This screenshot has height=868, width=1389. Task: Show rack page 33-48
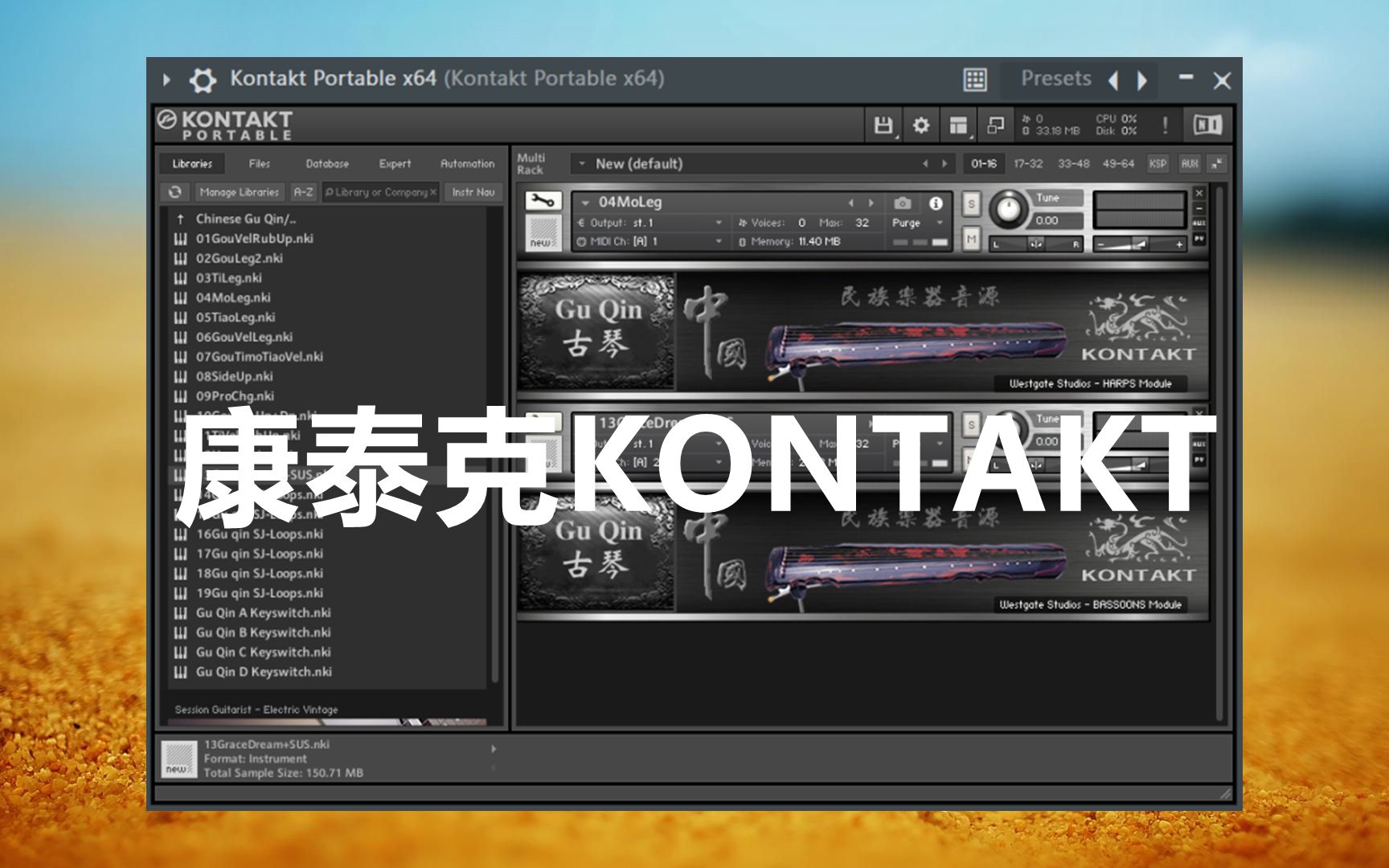(x=1073, y=163)
